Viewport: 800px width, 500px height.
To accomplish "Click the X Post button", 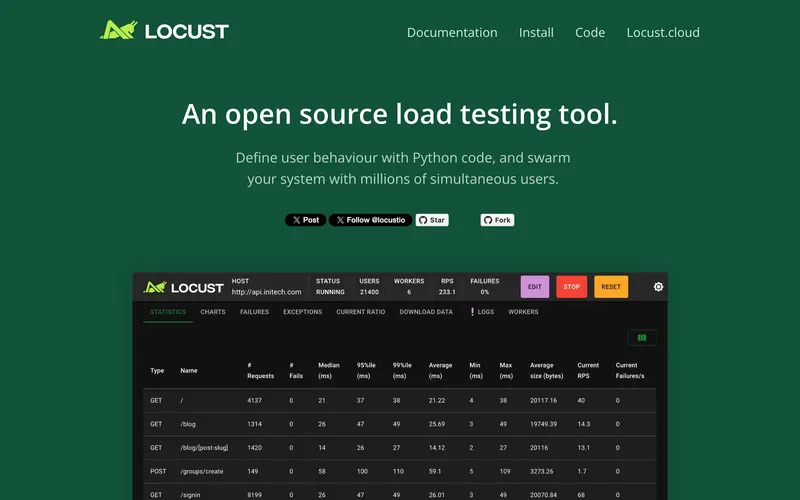I will point(305,220).
